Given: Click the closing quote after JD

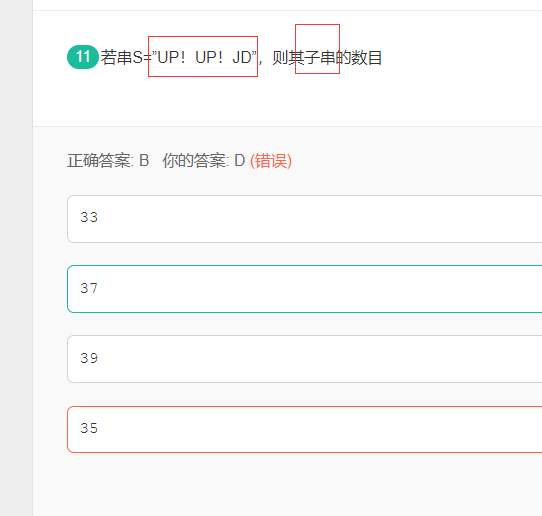Looking at the screenshot, I should 254,53.
